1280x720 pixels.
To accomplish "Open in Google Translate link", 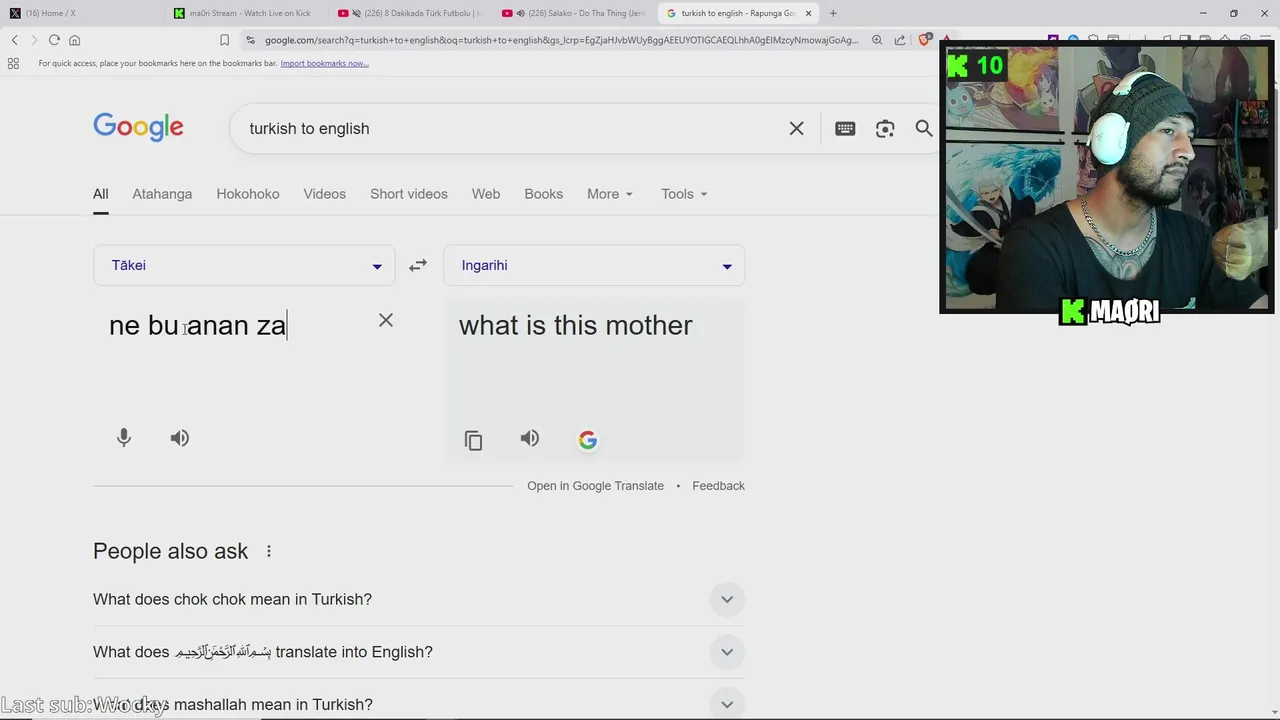I will pos(596,486).
